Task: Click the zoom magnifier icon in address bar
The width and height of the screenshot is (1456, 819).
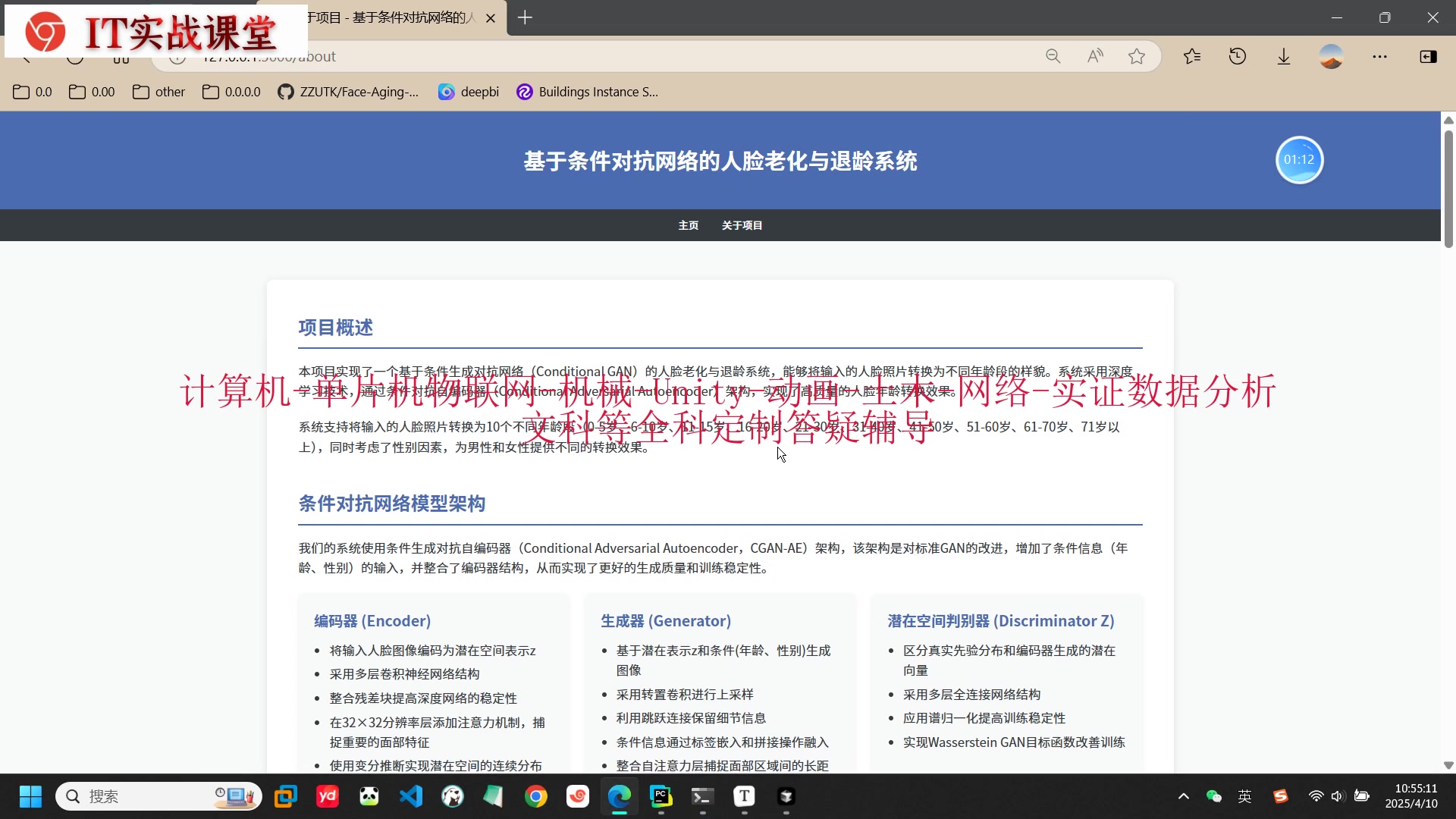Action: coord(1053,56)
